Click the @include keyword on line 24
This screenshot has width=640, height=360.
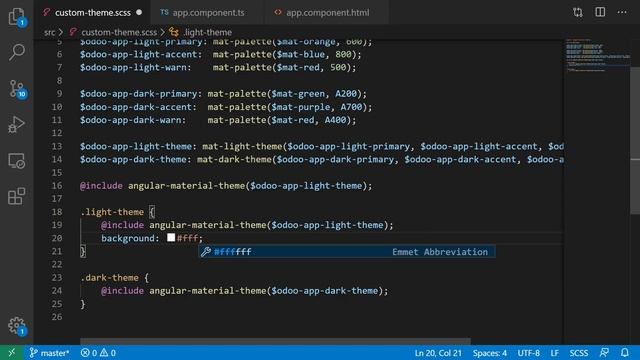coord(122,291)
